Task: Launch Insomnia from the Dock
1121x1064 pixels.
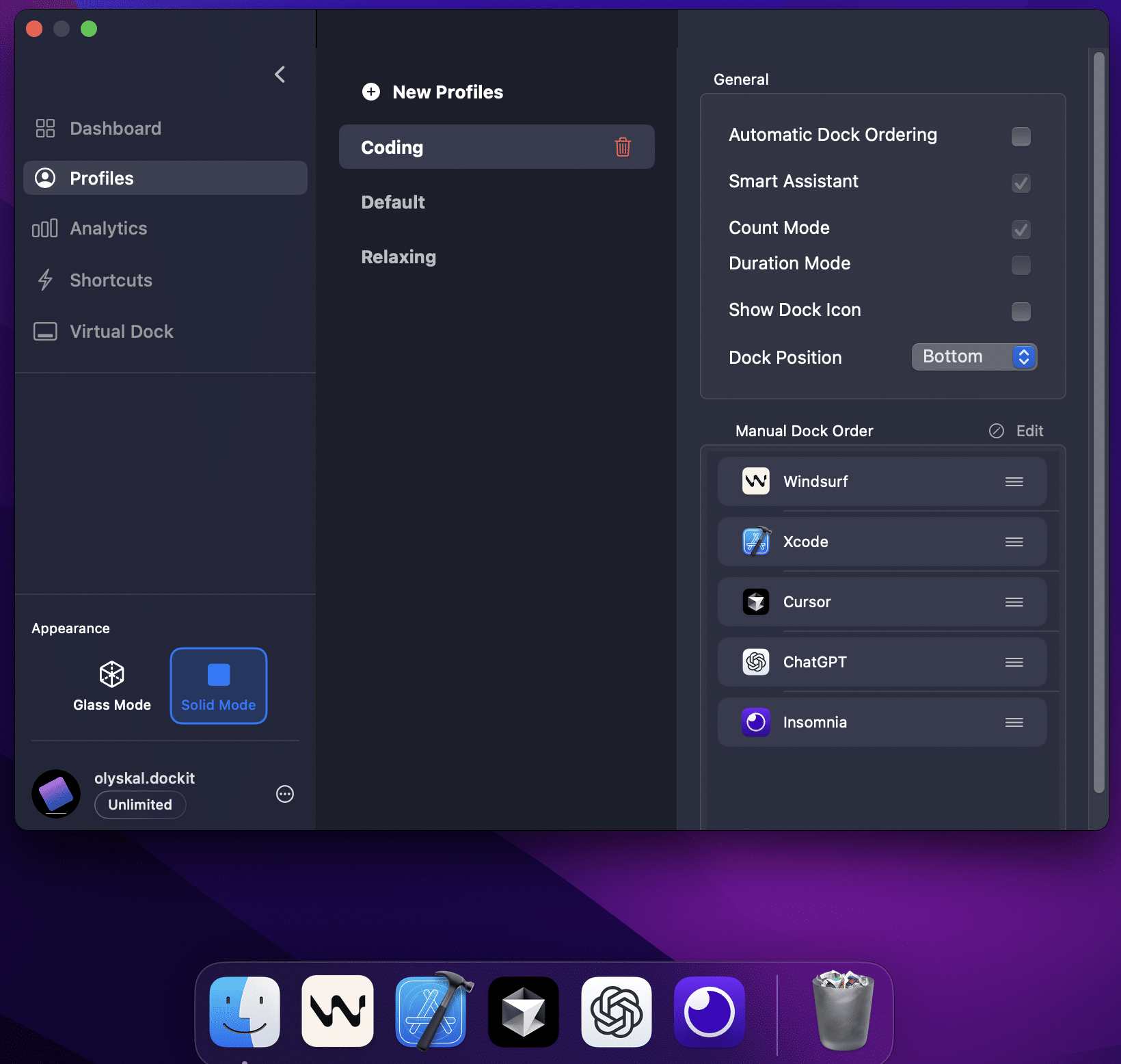Action: [x=710, y=1012]
